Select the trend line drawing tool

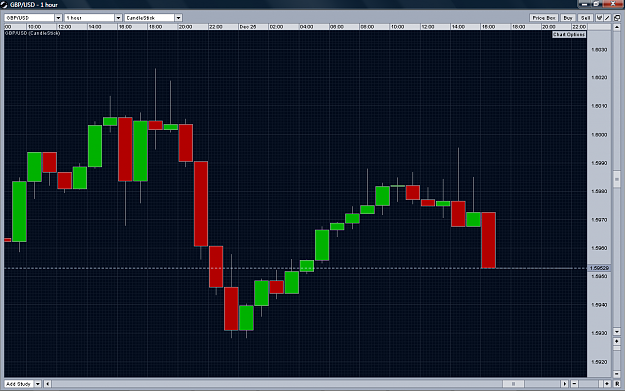coord(607,18)
